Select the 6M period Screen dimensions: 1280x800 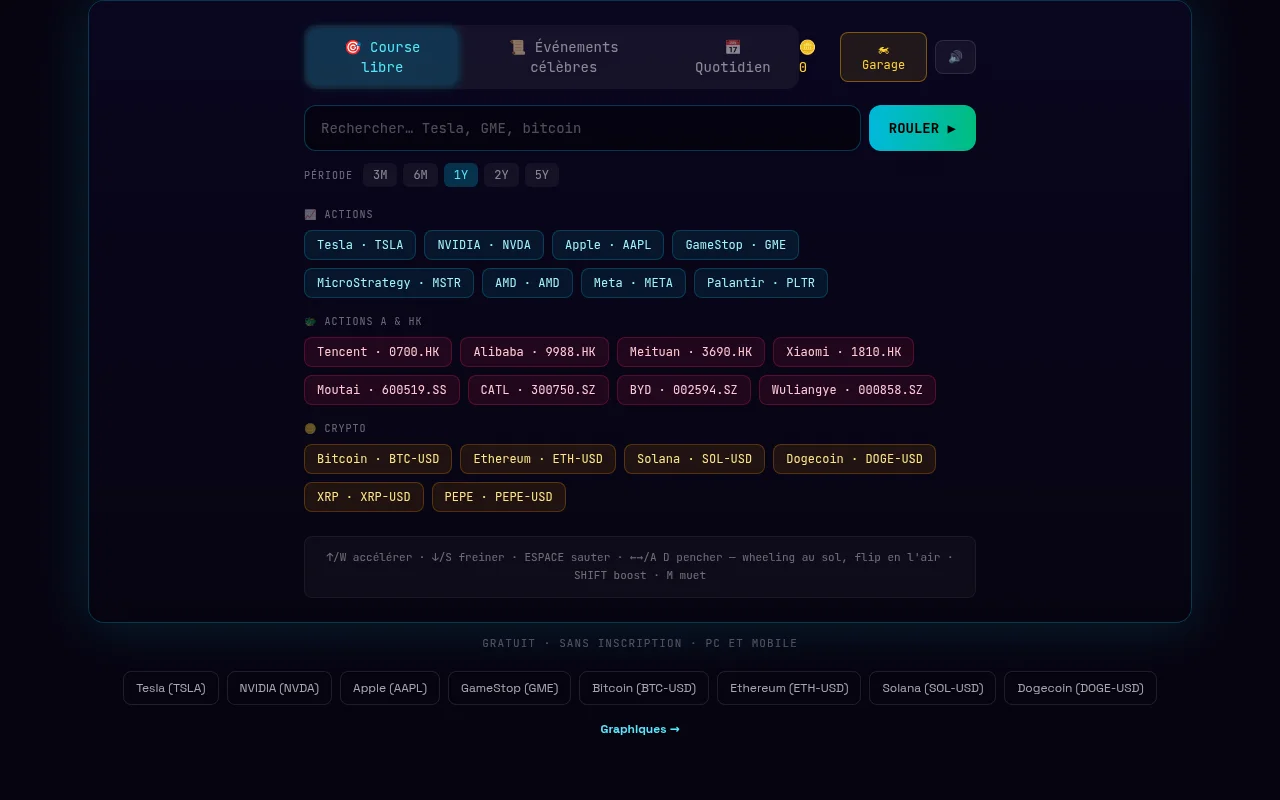420,175
